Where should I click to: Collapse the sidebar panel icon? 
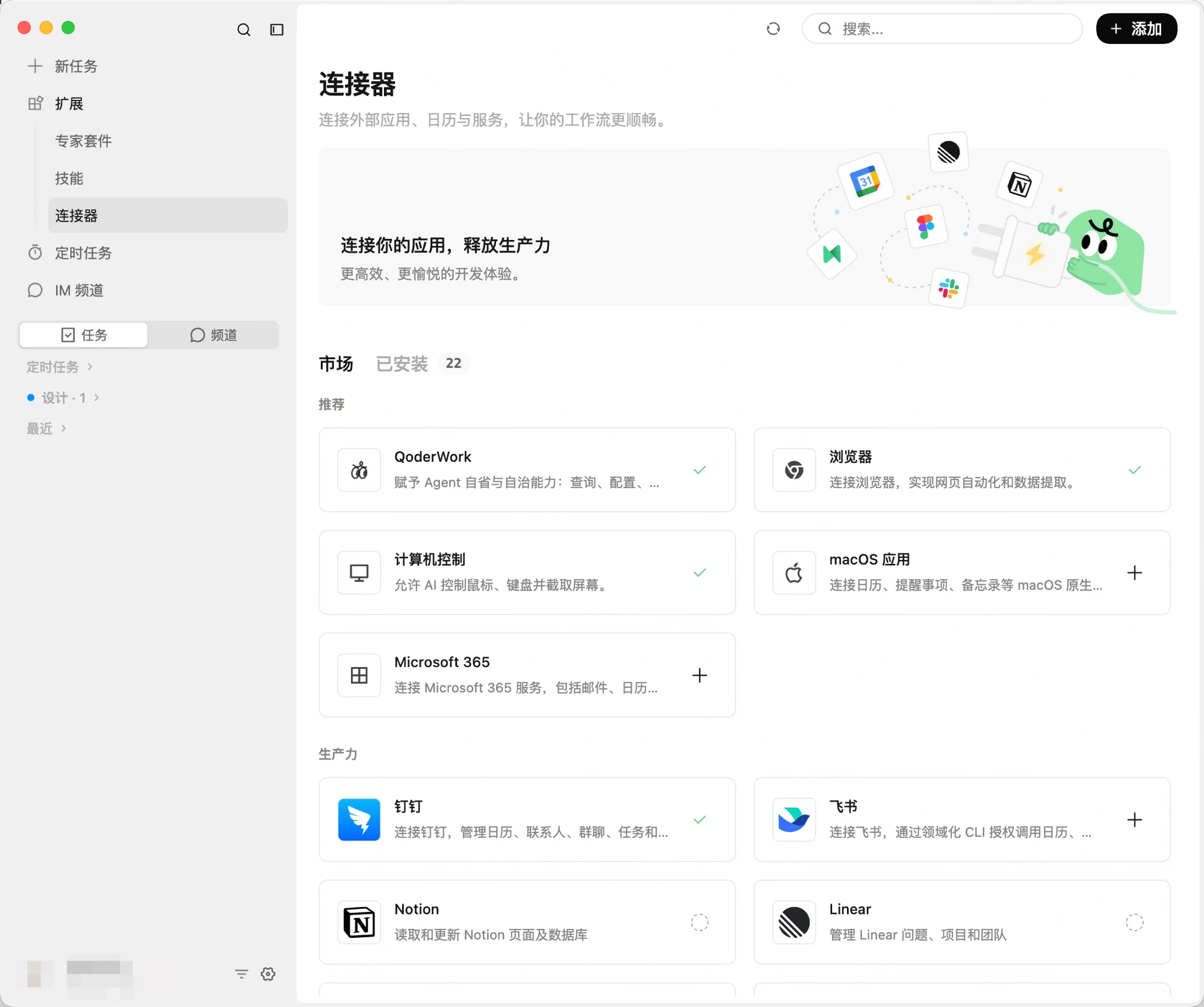(277, 29)
